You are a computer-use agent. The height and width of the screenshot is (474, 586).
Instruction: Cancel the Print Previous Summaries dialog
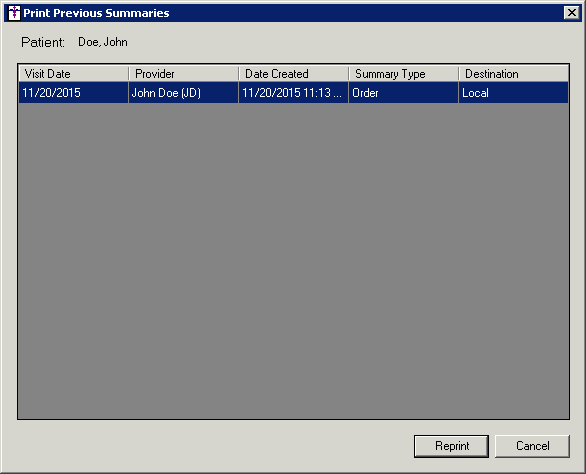(532, 446)
